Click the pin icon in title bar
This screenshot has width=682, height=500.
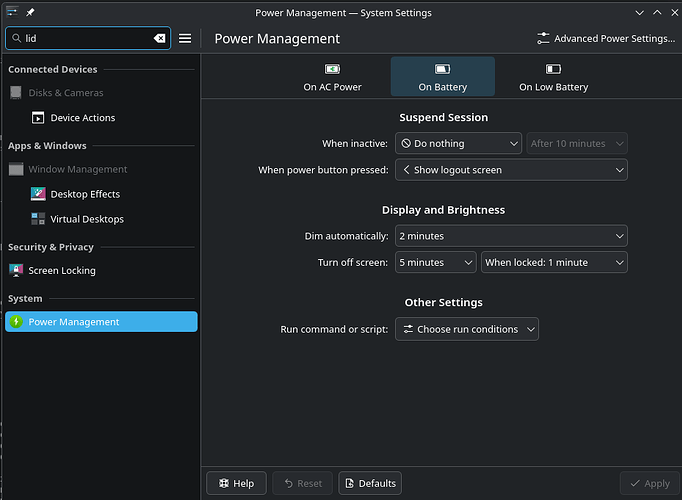[30, 12]
